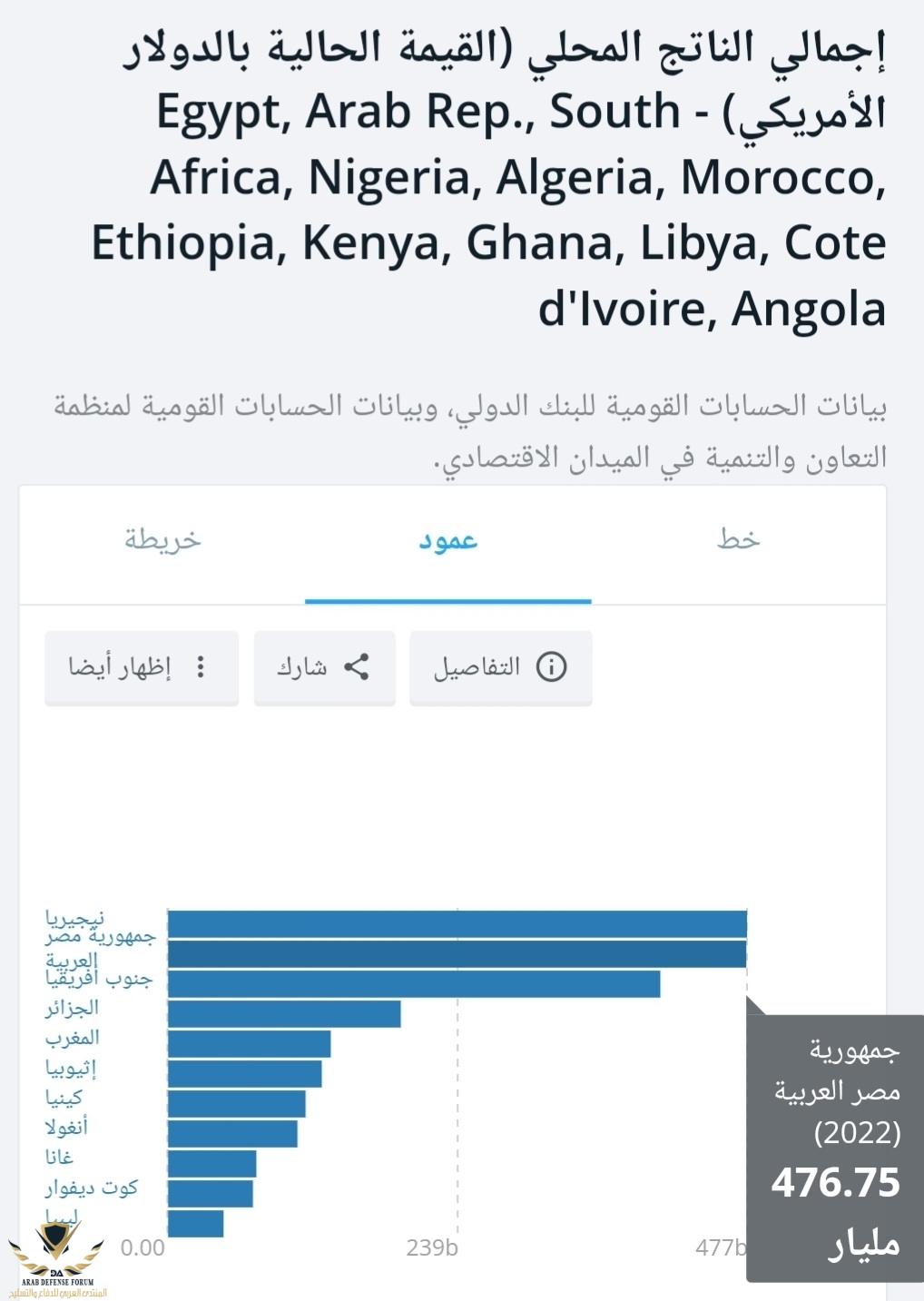
Task: Click the info icon beside التفاصيل
Action: (551, 667)
